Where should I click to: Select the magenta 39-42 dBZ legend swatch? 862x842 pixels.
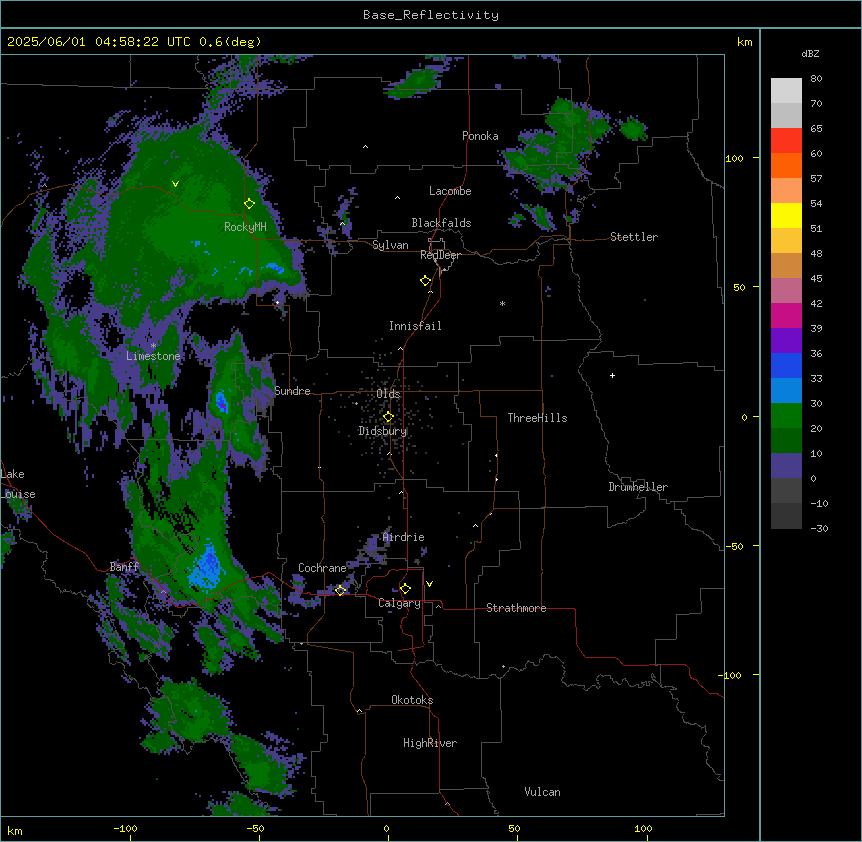click(786, 316)
